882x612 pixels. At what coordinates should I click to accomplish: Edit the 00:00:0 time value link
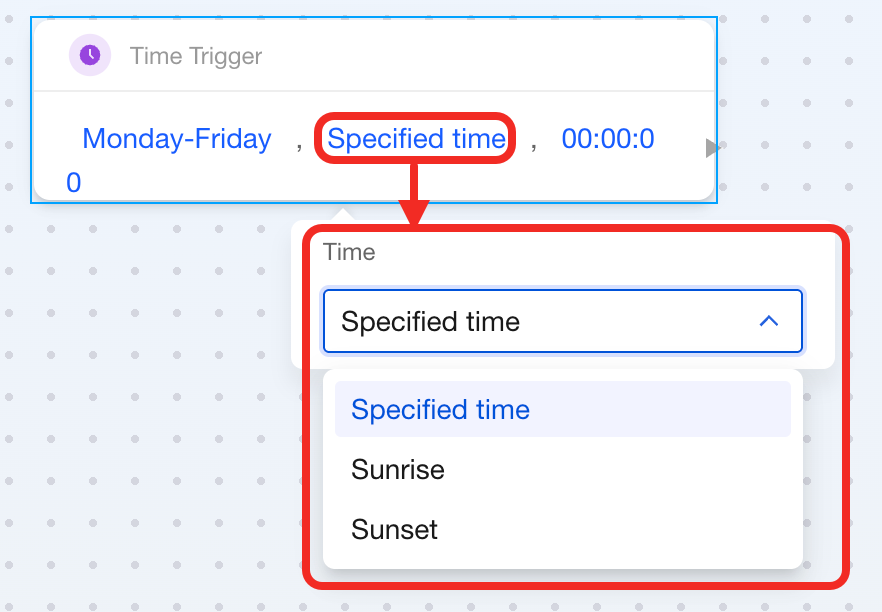pos(608,139)
